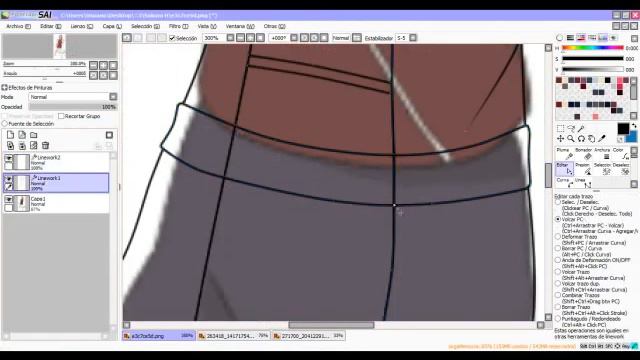Screen dimensions: 640x360
Task: Click the Deselec linework deselect button
Action: point(621,169)
